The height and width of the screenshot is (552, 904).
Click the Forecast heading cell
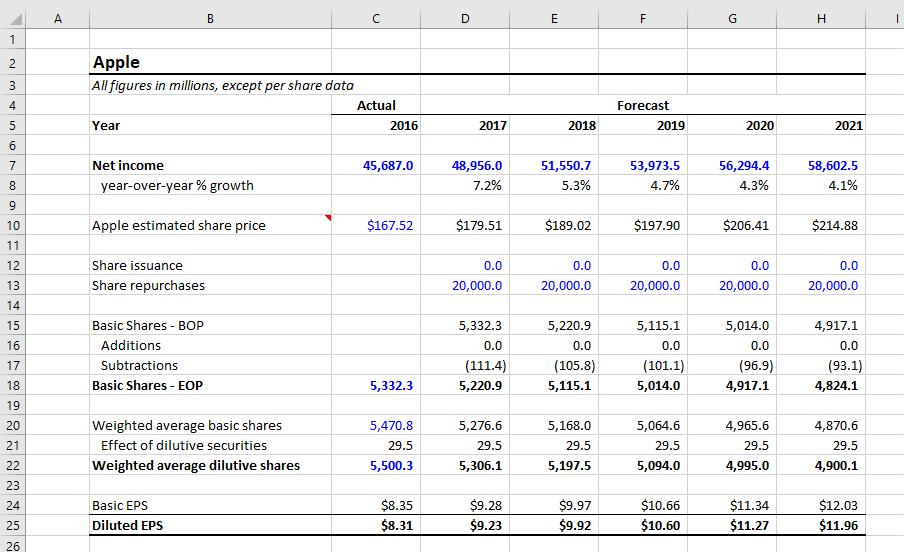[643, 106]
